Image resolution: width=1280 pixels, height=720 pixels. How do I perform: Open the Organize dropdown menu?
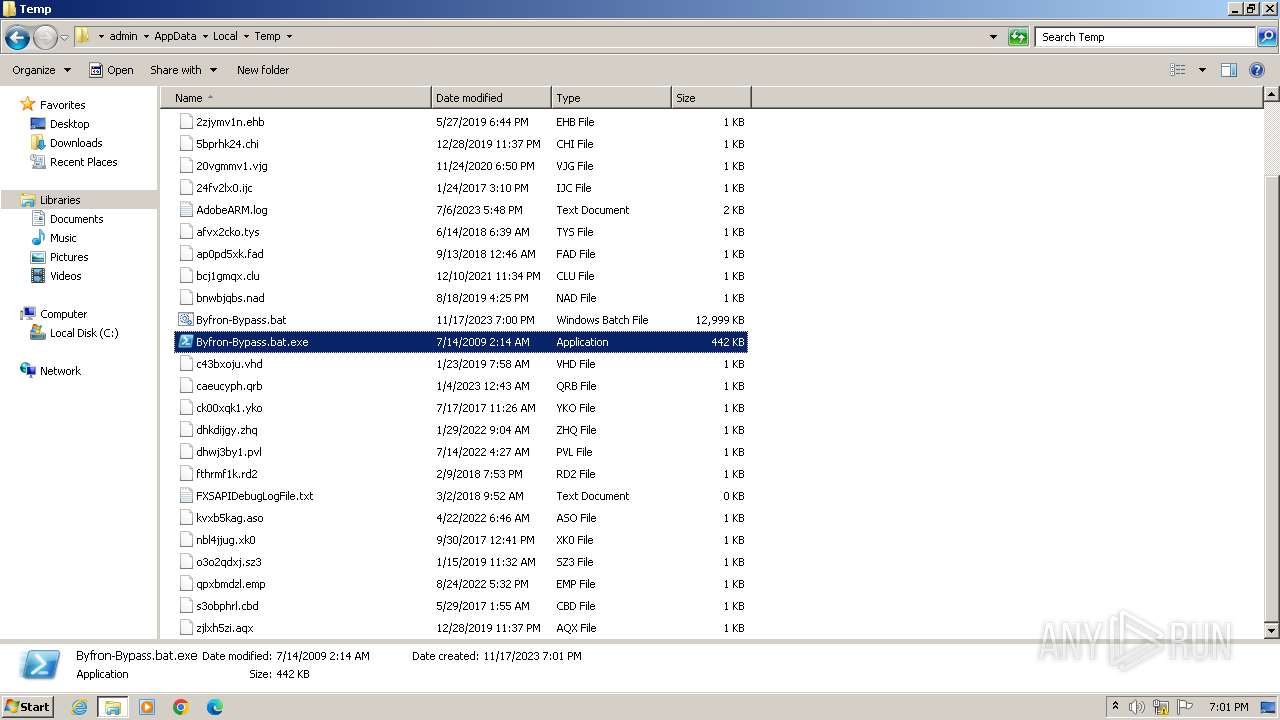coord(41,70)
